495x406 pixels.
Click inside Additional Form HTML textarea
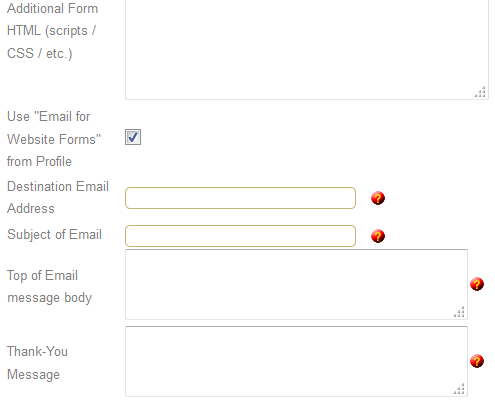(x=307, y=49)
